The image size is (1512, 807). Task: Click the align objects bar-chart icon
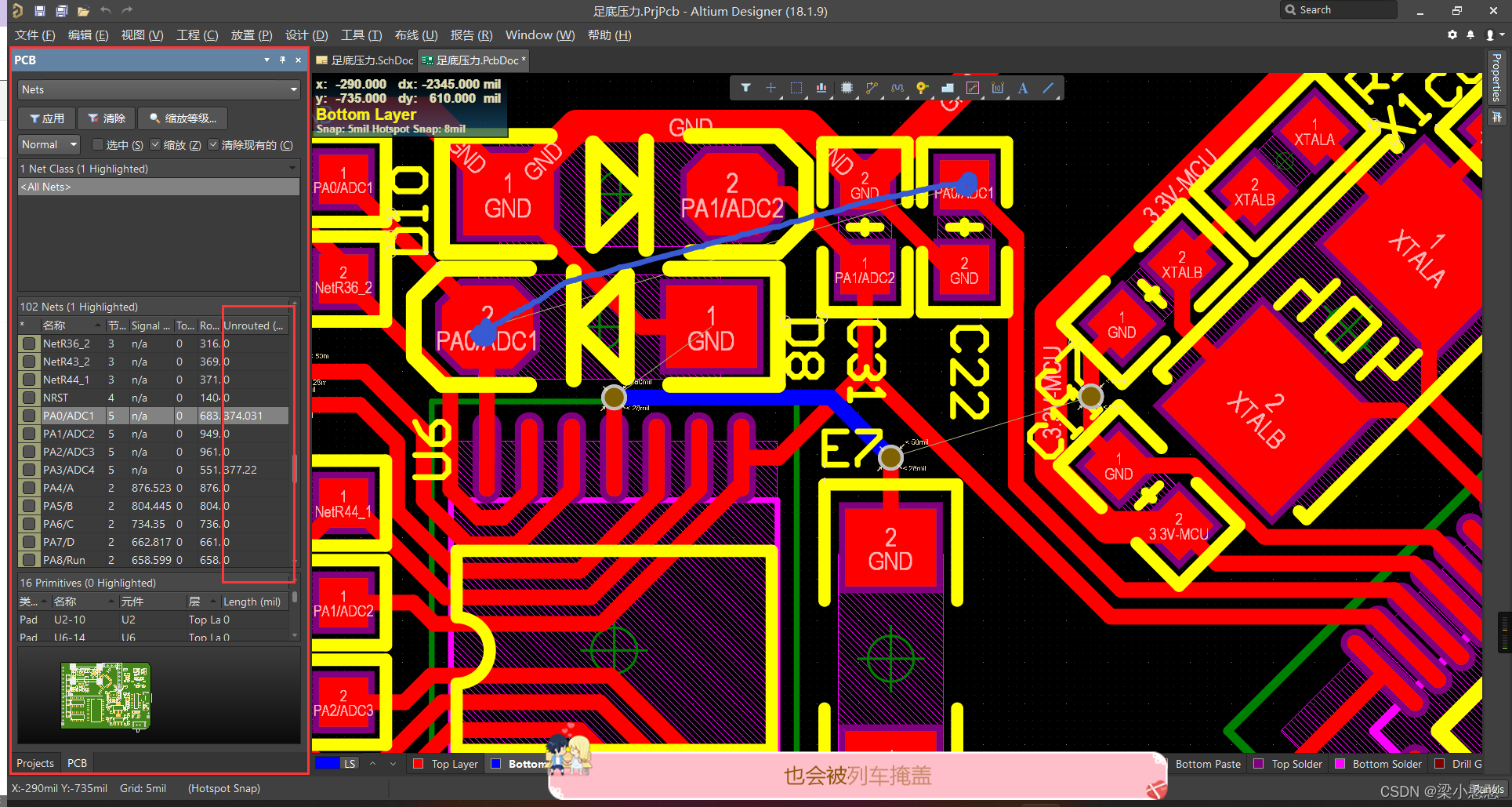click(x=821, y=89)
